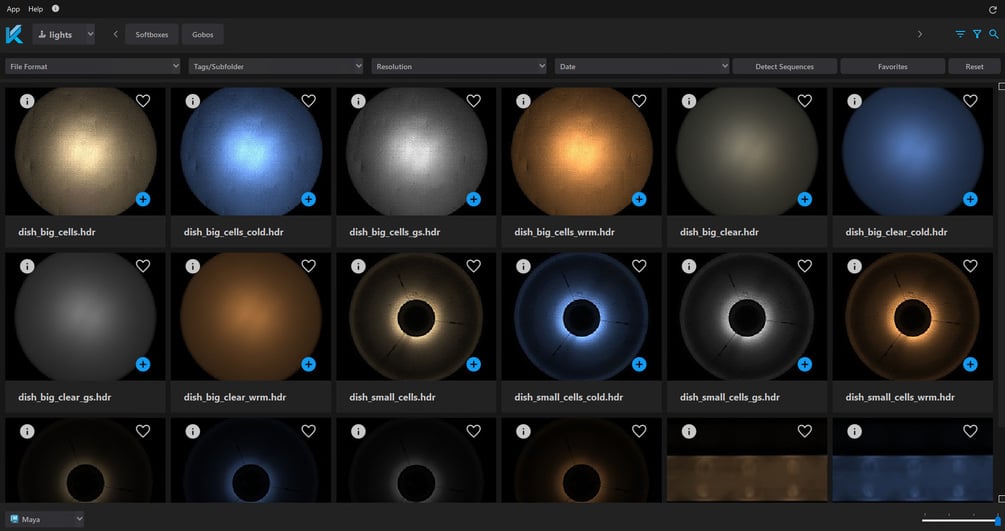Image resolution: width=1005 pixels, height=531 pixels.
Task: Click the dish_big_clear_wrm.hdr file name
Action: click(x=235, y=398)
